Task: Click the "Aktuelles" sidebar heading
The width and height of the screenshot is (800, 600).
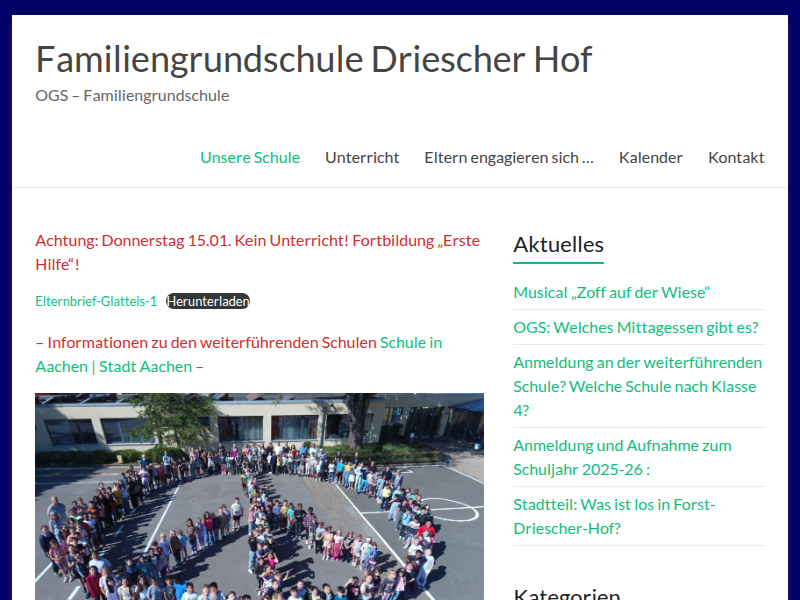Action: 558,244
